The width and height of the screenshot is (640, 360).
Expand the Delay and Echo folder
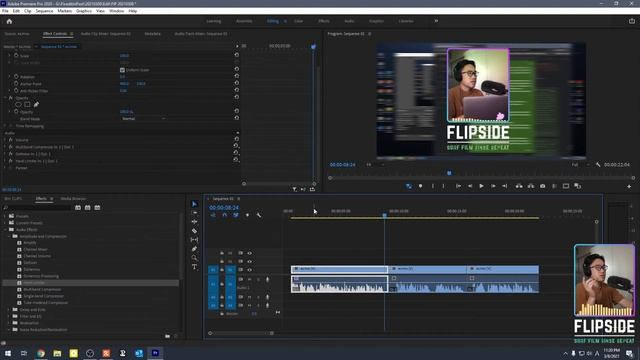click(x=9, y=310)
